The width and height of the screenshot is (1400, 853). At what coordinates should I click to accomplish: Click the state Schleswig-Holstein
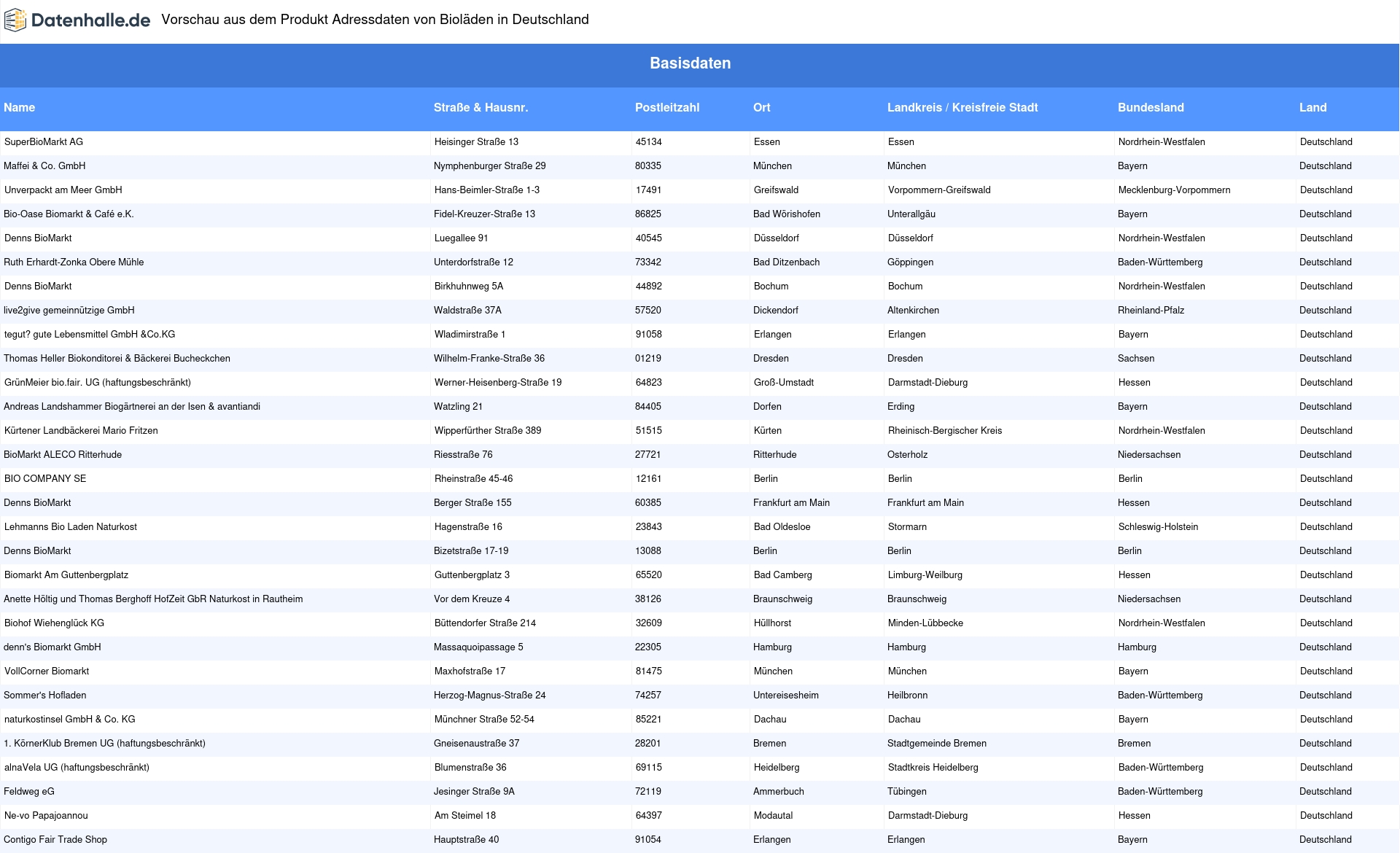click(x=1159, y=527)
